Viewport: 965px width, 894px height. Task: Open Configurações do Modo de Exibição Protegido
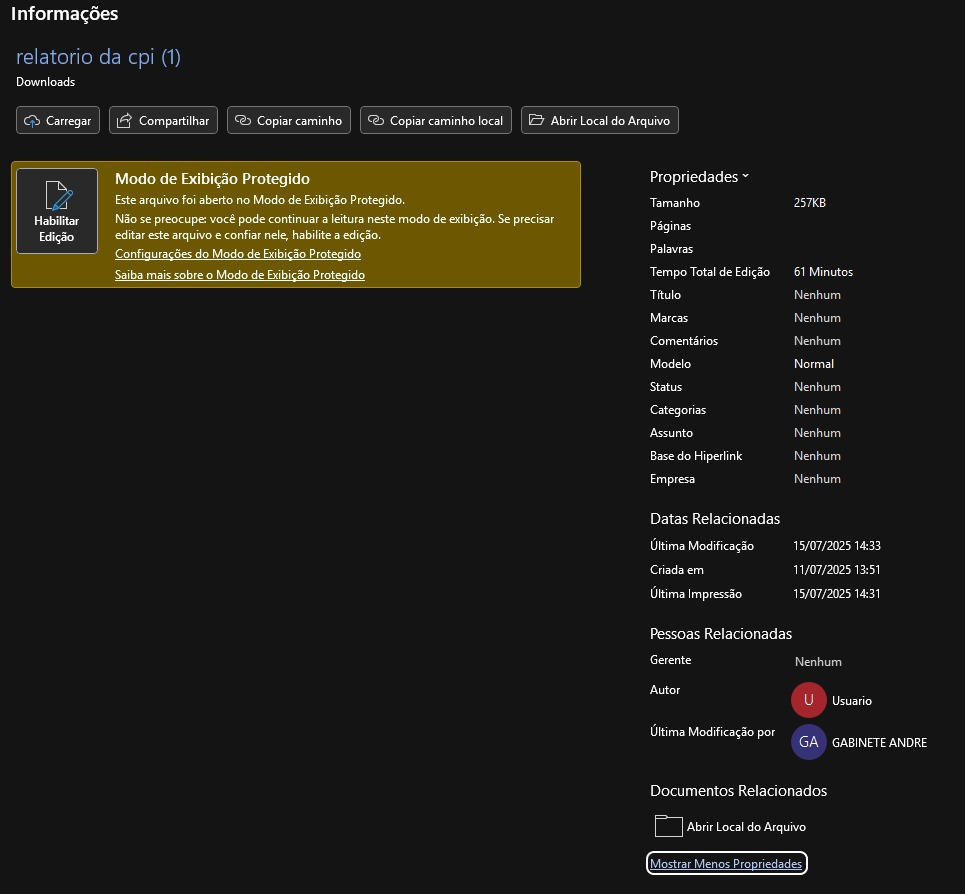(x=238, y=254)
